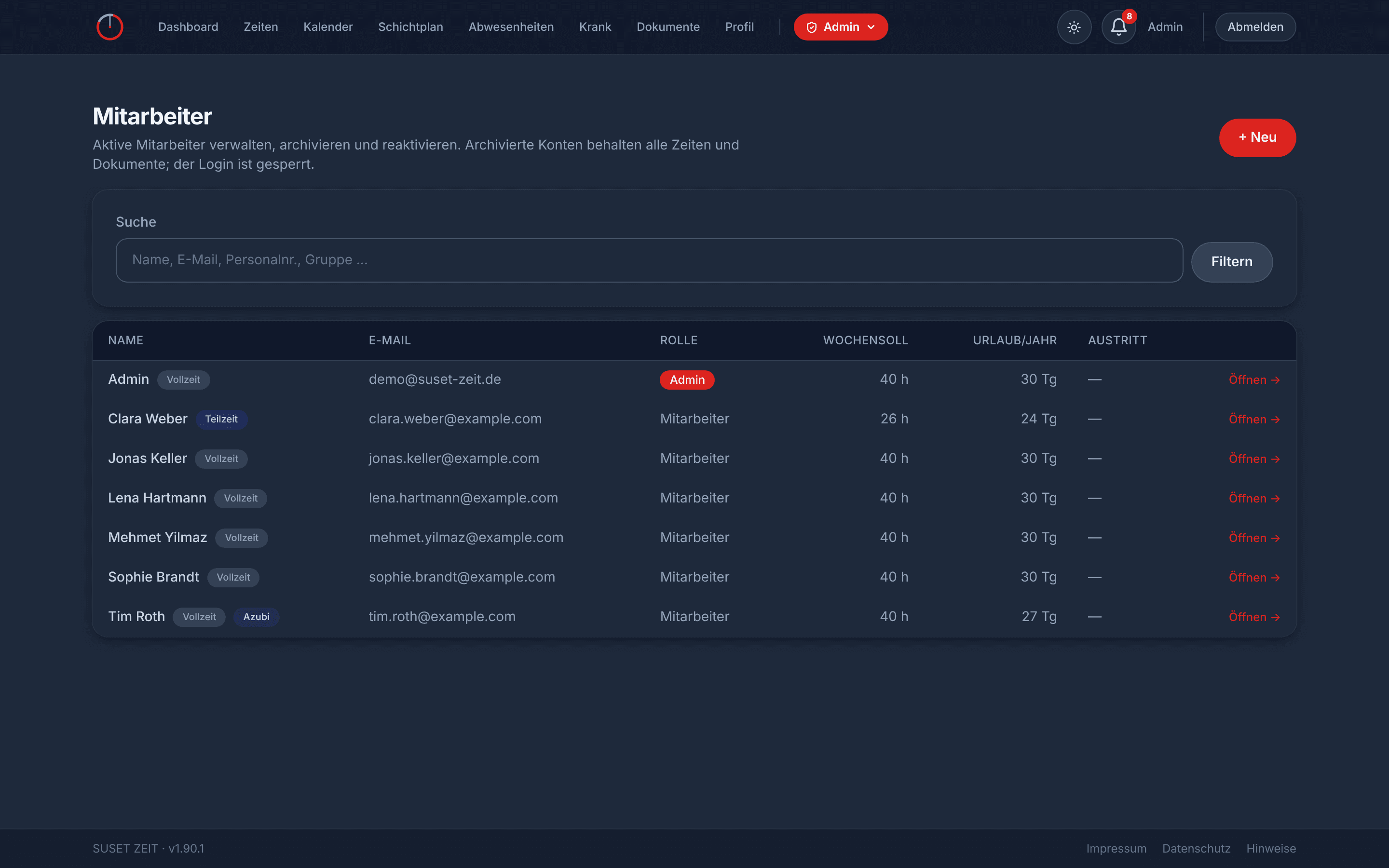Toggle the light/dark theme sun icon
The height and width of the screenshot is (868, 1389).
tap(1074, 27)
